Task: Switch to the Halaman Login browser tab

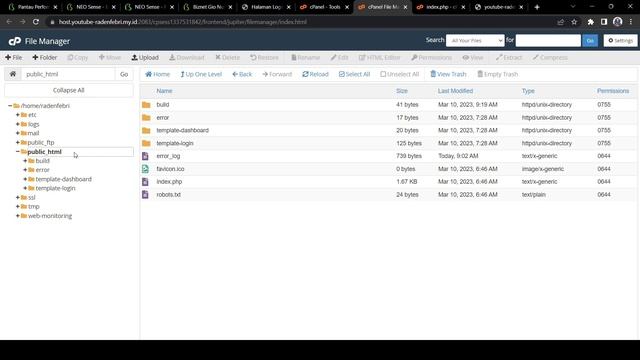Action: 266,7
